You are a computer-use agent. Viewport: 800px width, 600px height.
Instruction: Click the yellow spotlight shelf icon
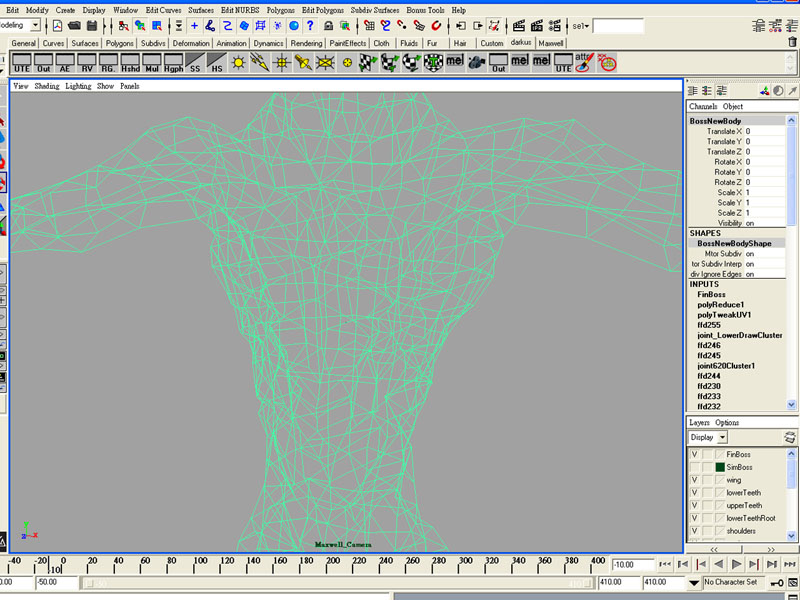[303, 63]
